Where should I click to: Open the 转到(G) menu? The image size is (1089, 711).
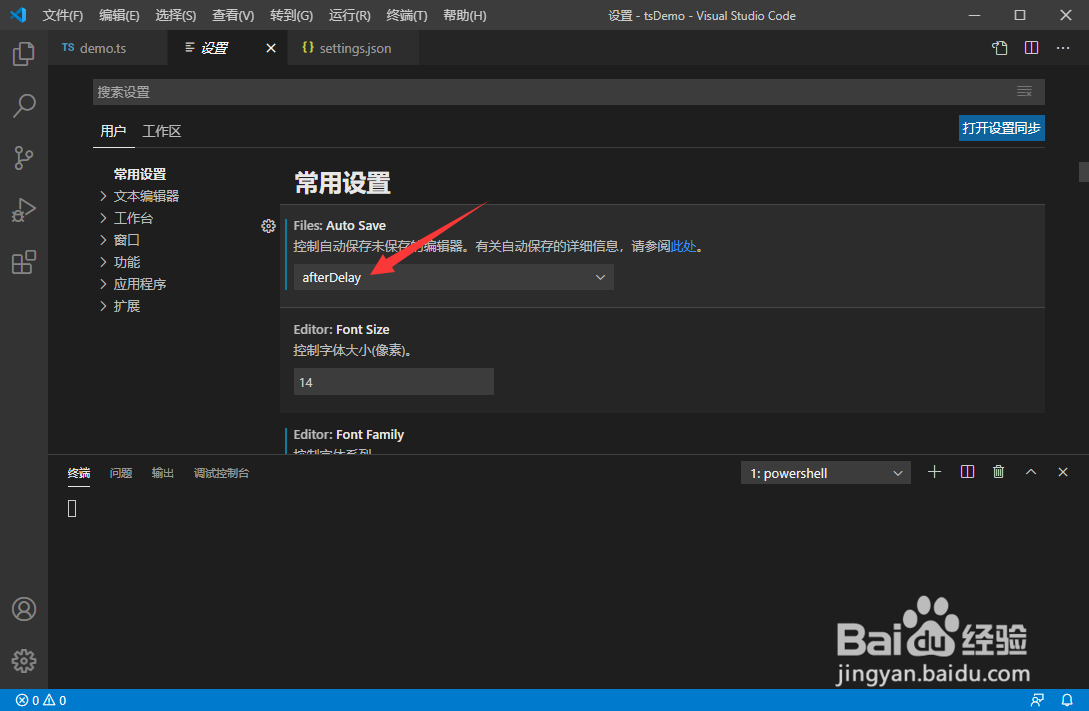[292, 15]
